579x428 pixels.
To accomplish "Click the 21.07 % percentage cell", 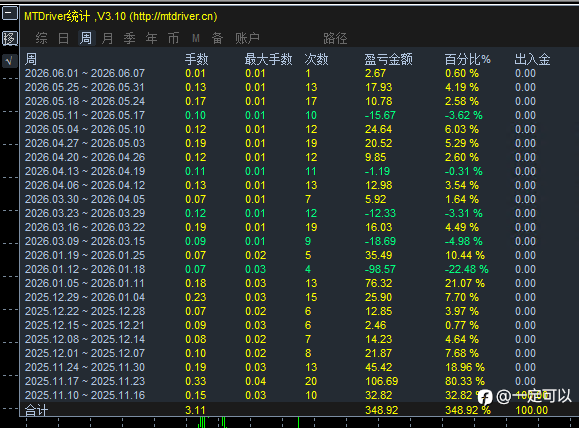I will [x=465, y=283].
